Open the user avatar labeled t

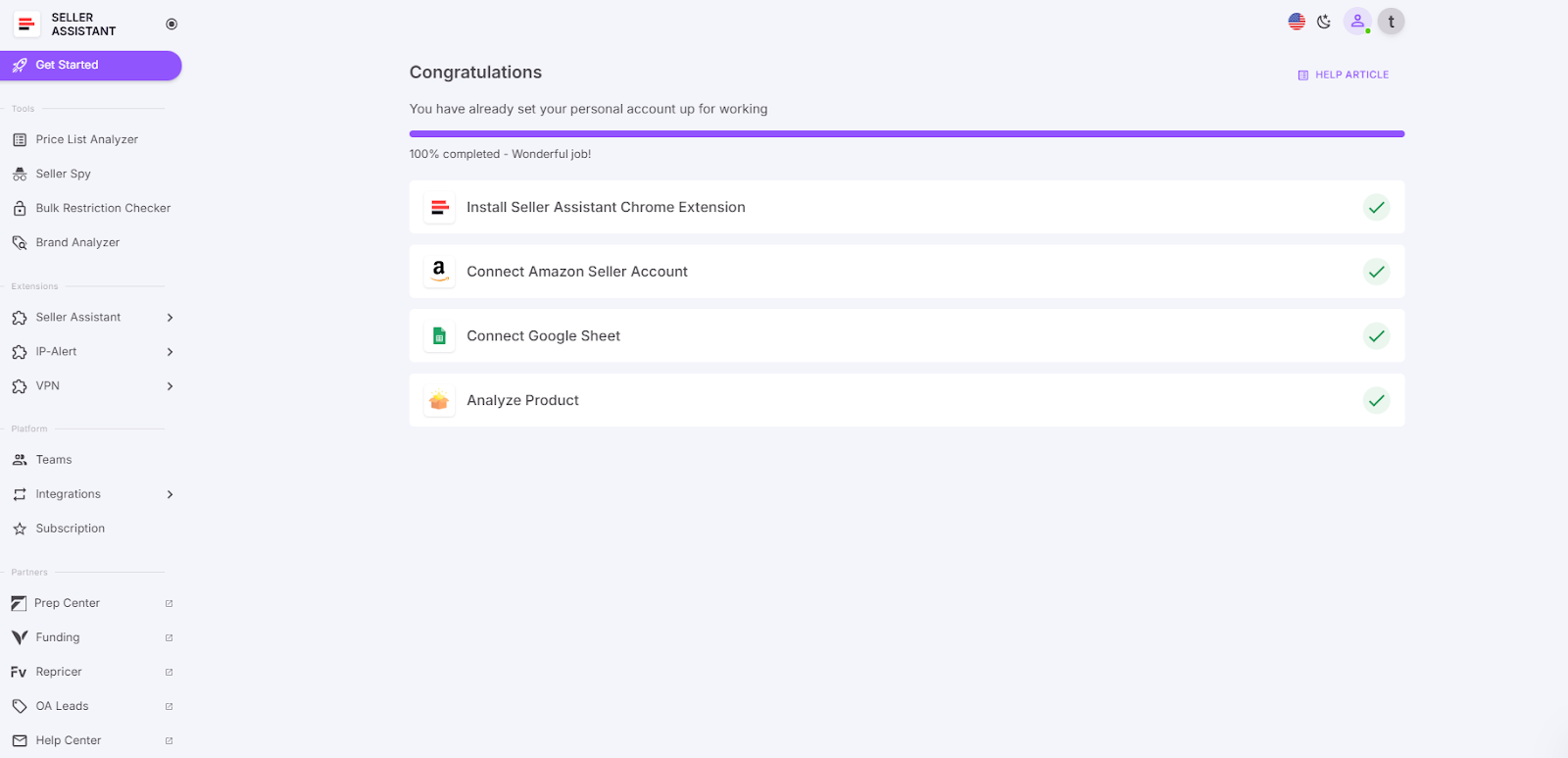1389,21
